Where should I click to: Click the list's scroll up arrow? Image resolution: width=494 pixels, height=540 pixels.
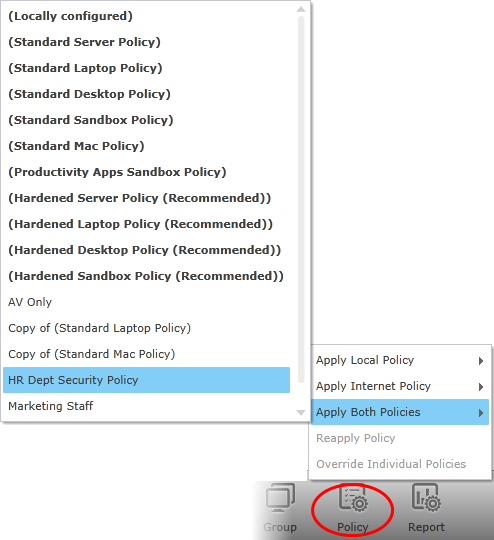301,9
